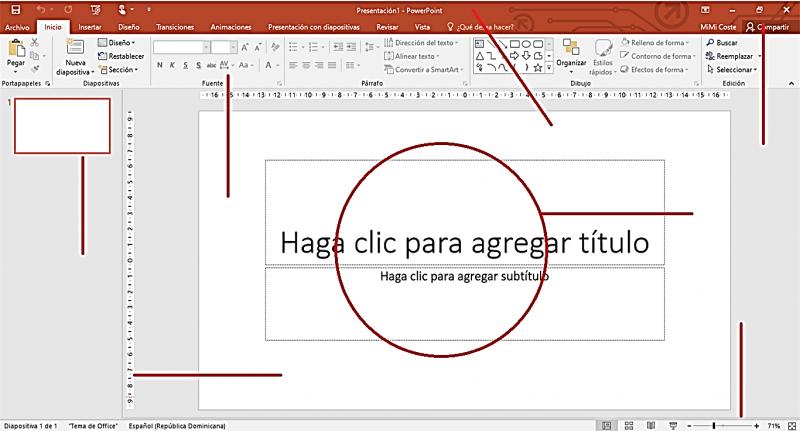Switch to the Revisar tab

(387, 27)
